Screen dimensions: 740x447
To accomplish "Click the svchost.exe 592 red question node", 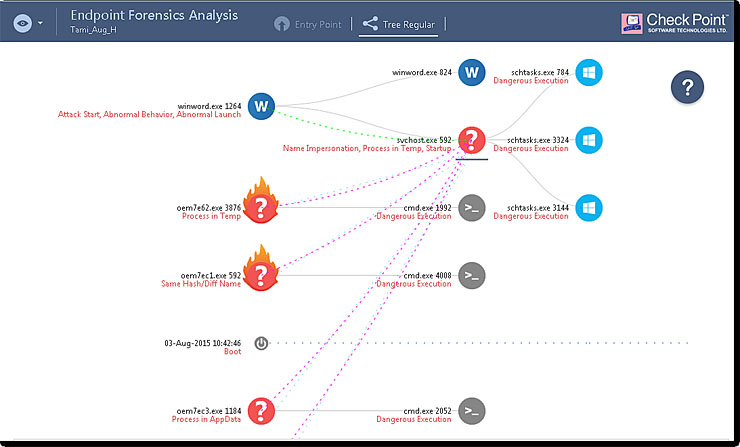I will point(472,140).
